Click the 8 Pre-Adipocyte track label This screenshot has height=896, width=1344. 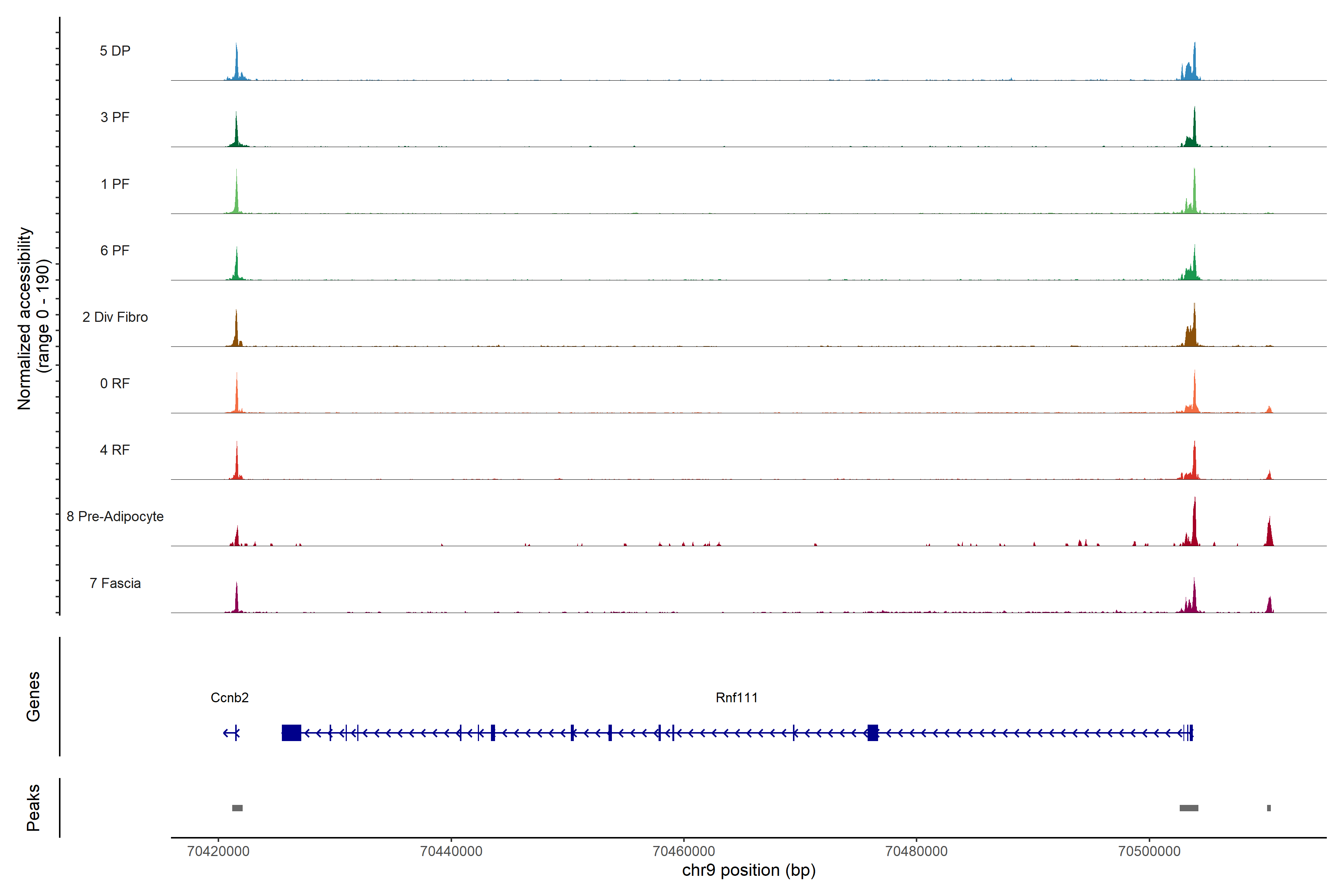[x=115, y=517]
